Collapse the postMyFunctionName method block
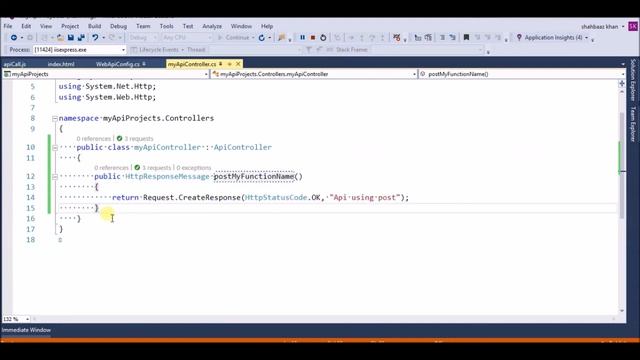The height and width of the screenshot is (360, 640). coord(55,177)
